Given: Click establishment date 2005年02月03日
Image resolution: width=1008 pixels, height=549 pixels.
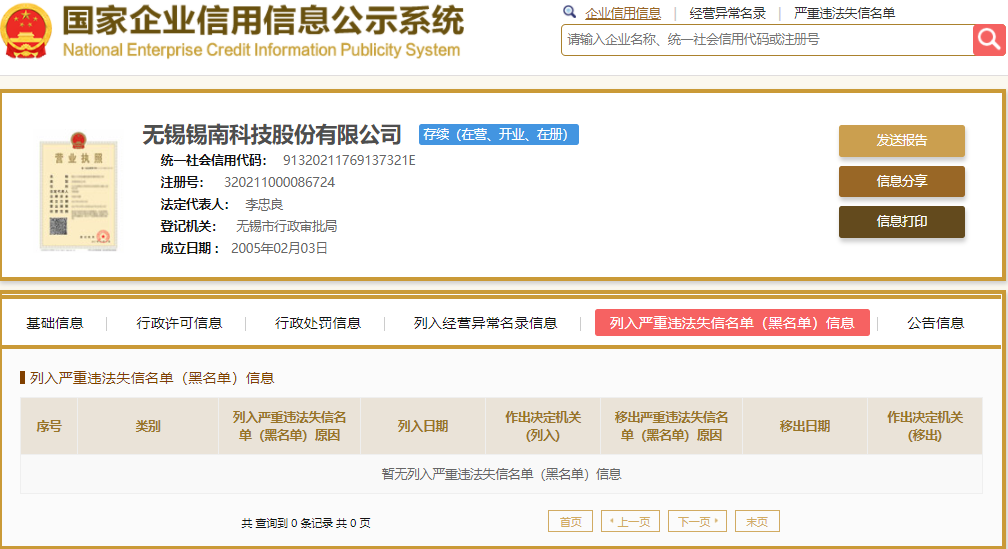Looking at the screenshot, I should pos(280,248).
